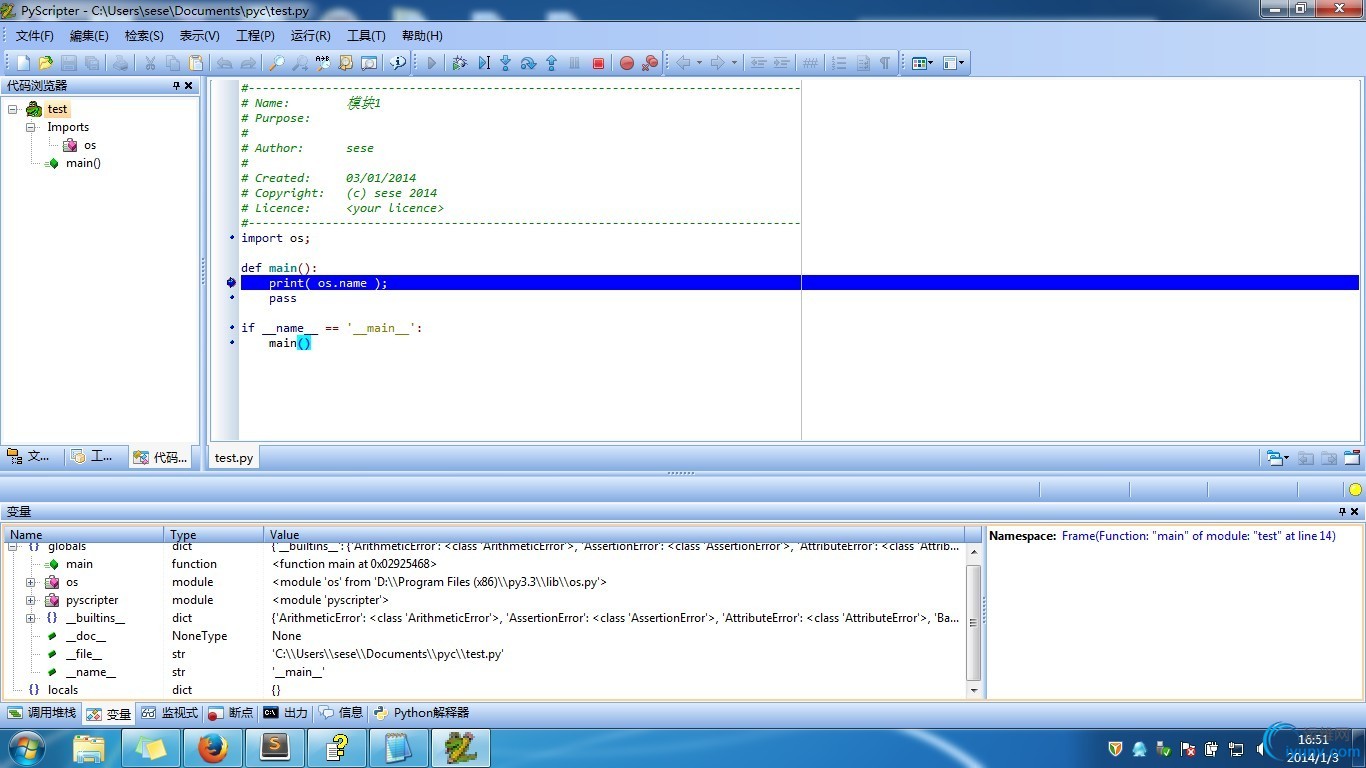The height and width of the screenshot is (768, 1366).
Task: Switch to the 调用堆栈 call stack tab
Action: [x=42, y=713]
